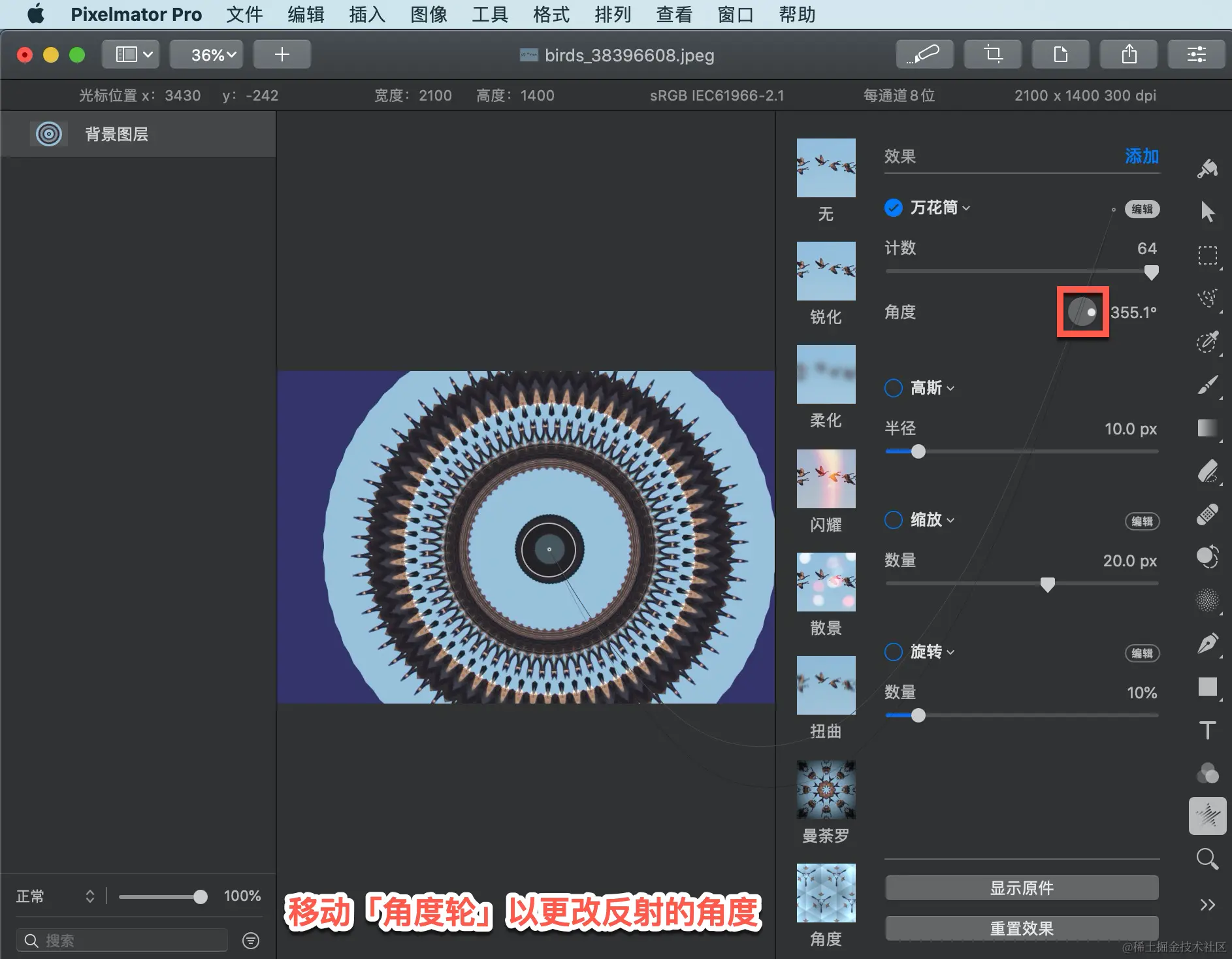Screen dimensions: 1232x959
Task: Click 编辑 button for 旋转 effect
Action: tap(1142, 653)
